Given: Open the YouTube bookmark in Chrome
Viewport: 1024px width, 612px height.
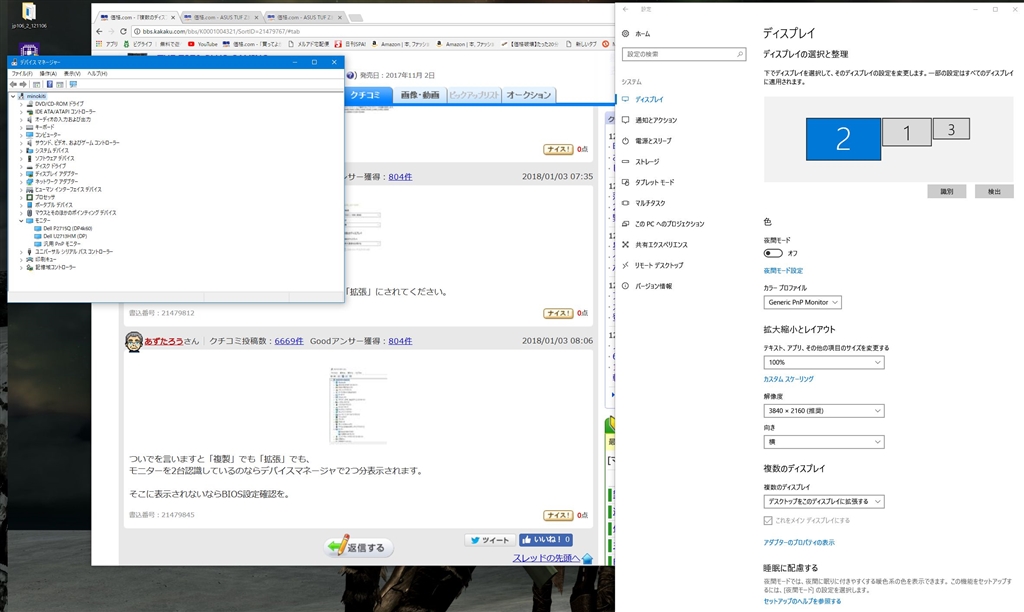Looking at the screenshot, I should (202, 44).
